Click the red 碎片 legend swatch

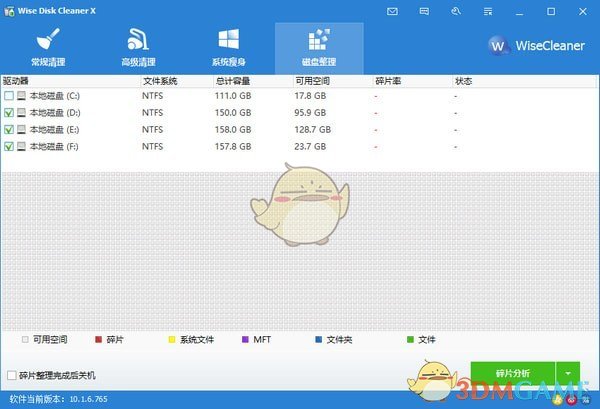(98, 339)
